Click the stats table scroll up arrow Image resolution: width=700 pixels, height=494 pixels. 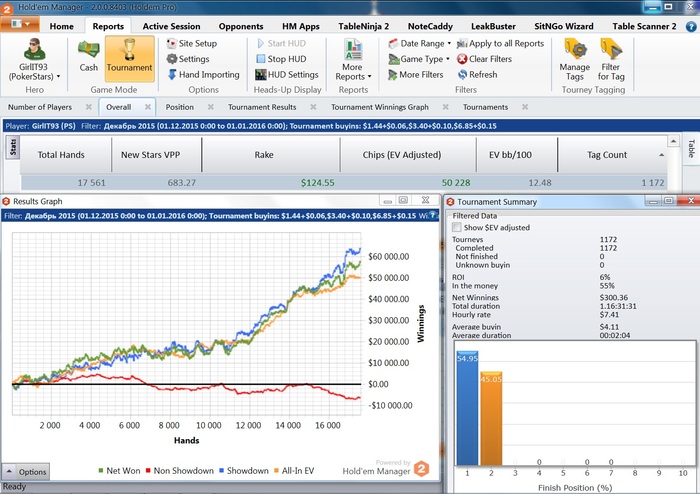(673, 141)
